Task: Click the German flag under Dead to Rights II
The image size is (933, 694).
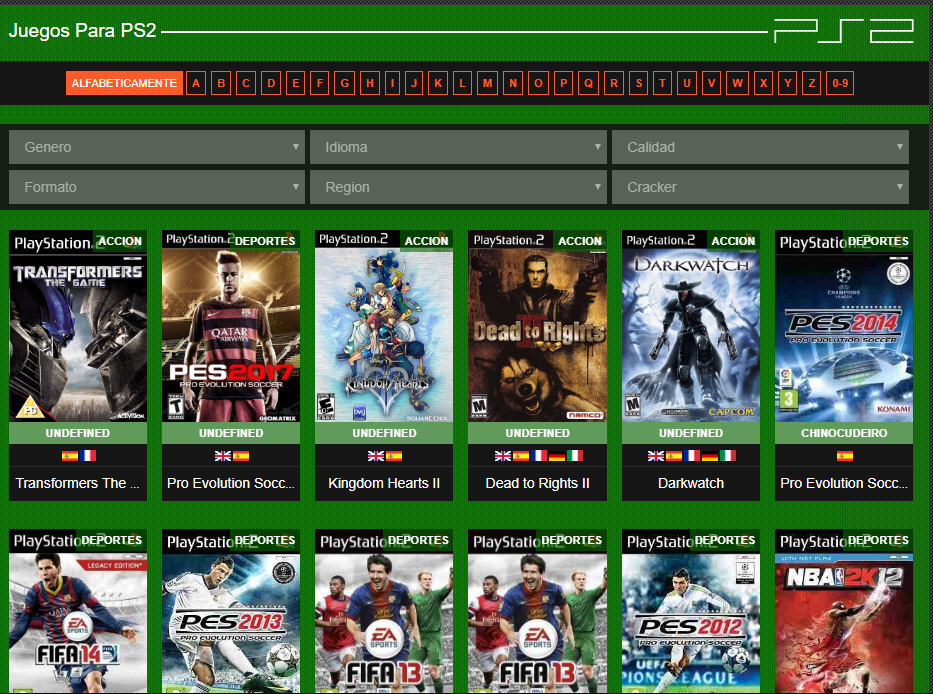Action: point(557,456)
